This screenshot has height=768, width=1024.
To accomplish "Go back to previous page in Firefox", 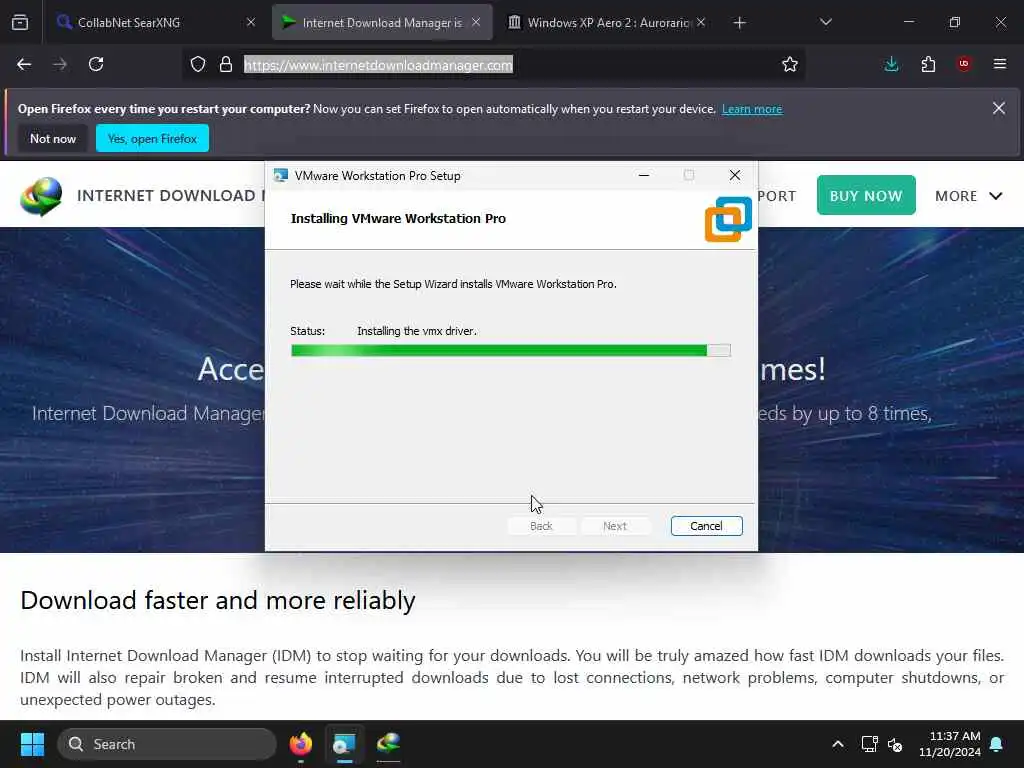I will click(x=24, y=64).
